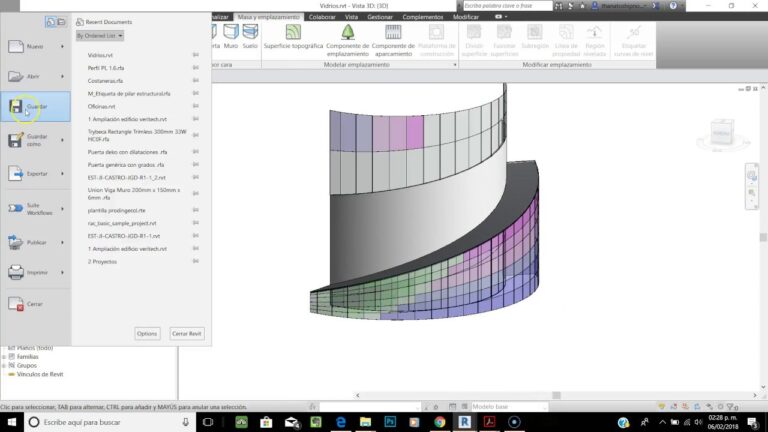The image size is (768, 432).
Task: Expand the Exportar submenu arrow
Action: (x=62, y=173)
